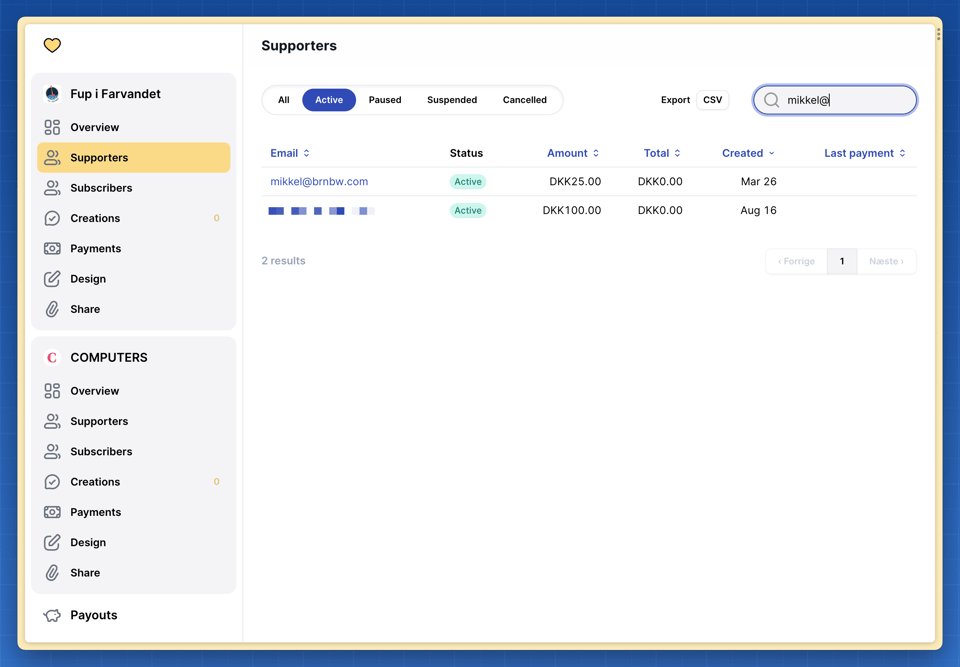Click Subscribers icon under COMPUTERS
Screen dimensions: 960x667
click(52, 451)
